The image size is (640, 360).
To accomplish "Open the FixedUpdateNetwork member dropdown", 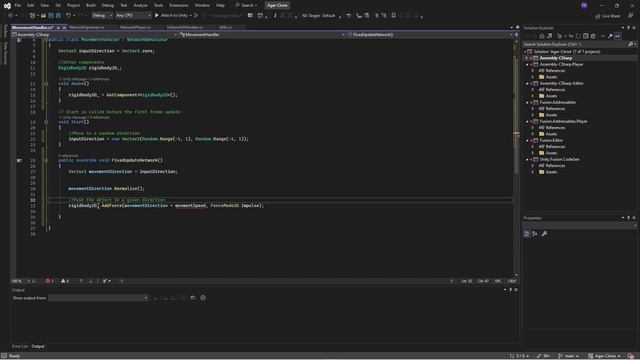I will pyautogui.click(x=430, y=35).
